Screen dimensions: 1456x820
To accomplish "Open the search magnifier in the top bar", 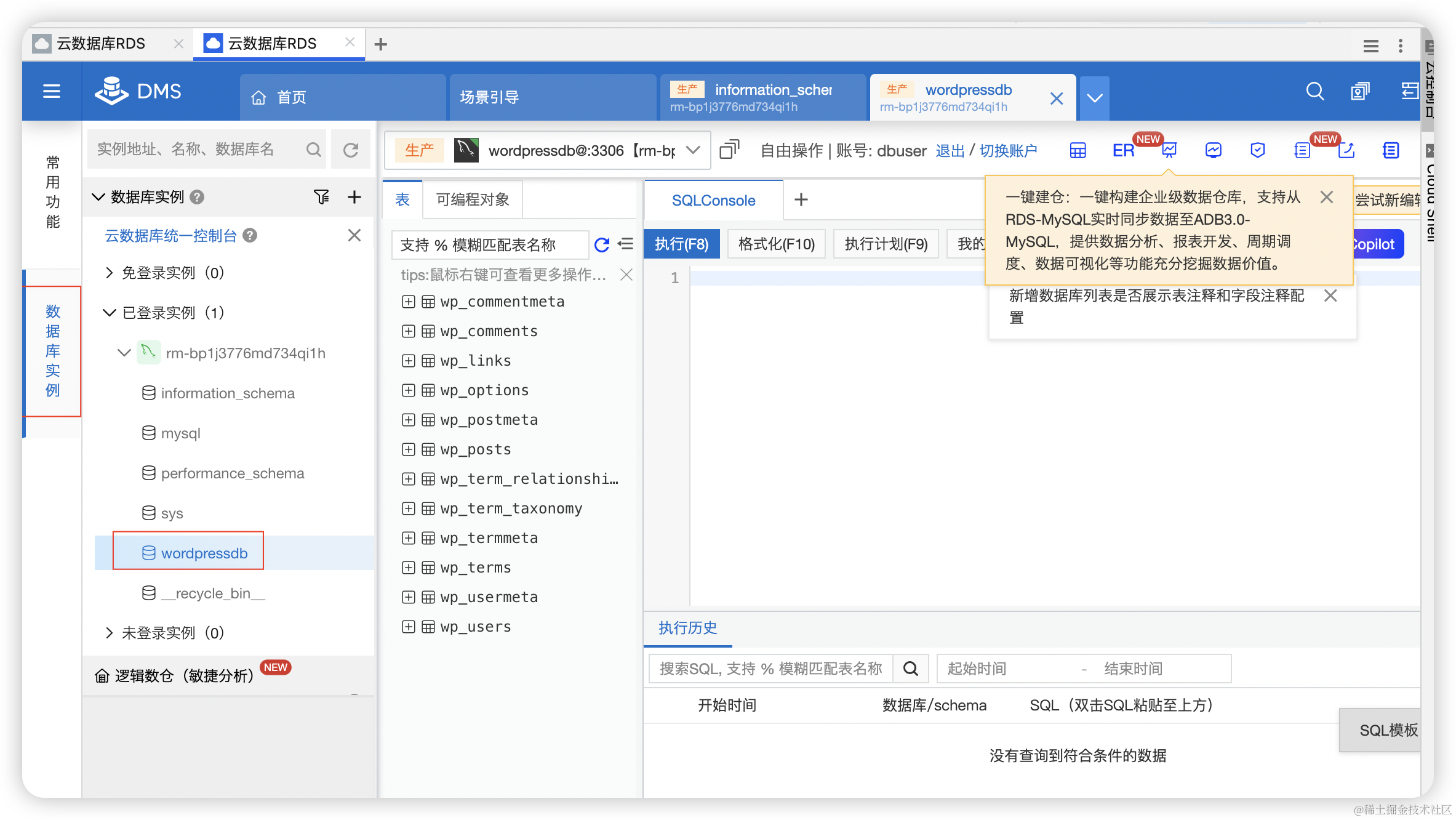I will click(x=1314, y=91).
